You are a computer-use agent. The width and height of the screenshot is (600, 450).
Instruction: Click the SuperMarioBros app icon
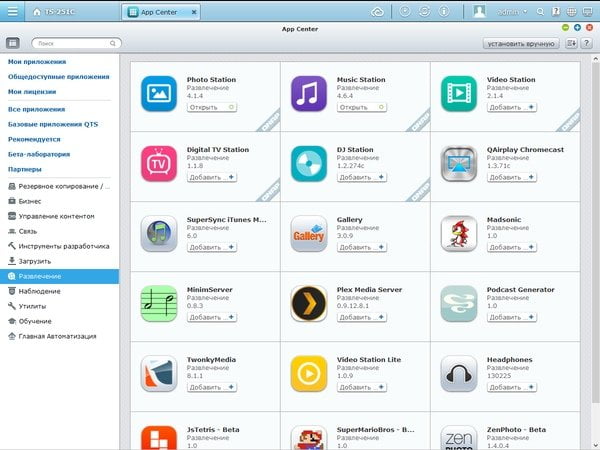309,438
